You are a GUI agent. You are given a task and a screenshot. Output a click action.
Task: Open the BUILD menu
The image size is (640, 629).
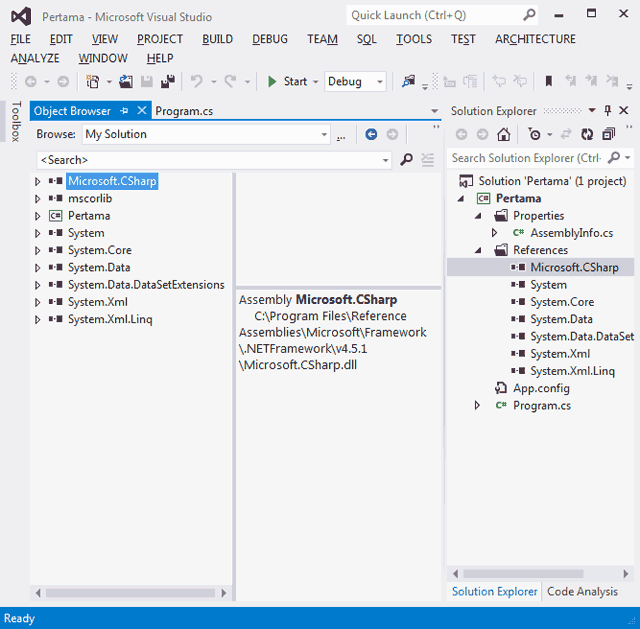tap(217, 39)
